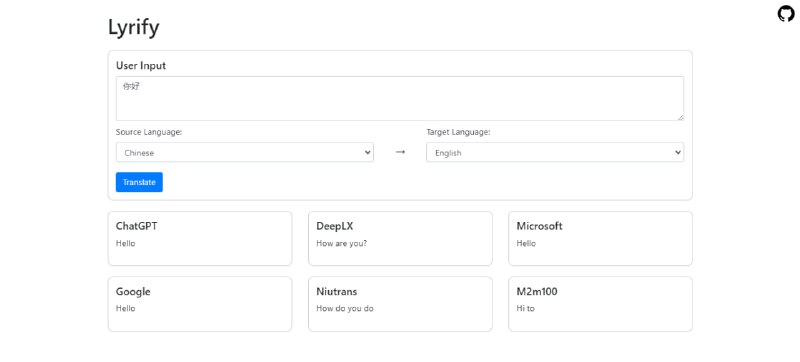The width and height of the screenshot is (800, 362).
Task: Click the Translate button
Action: (139, 182)
